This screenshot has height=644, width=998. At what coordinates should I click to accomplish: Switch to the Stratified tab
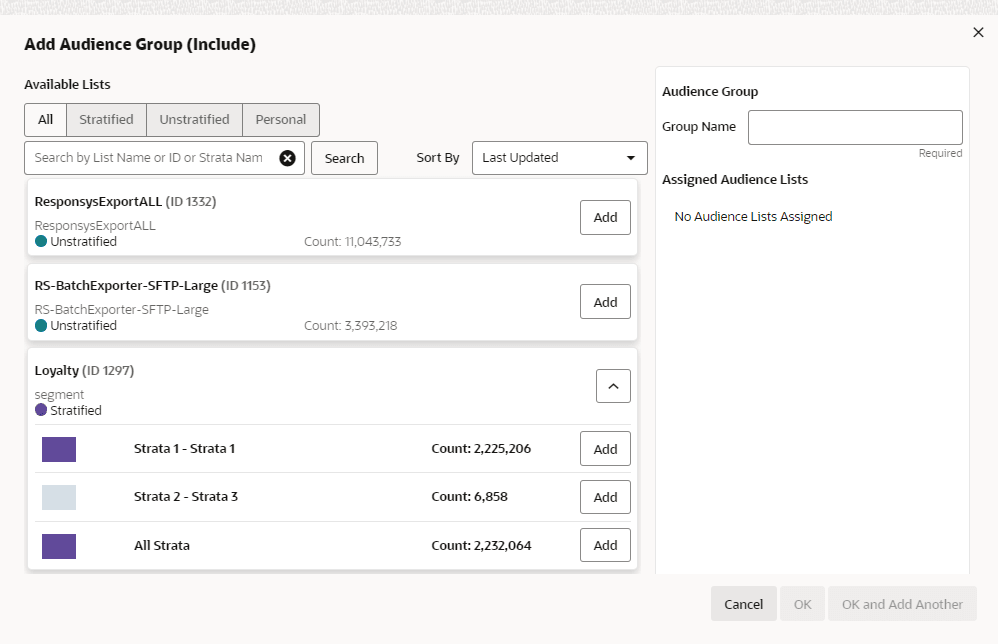click(106, 120)
